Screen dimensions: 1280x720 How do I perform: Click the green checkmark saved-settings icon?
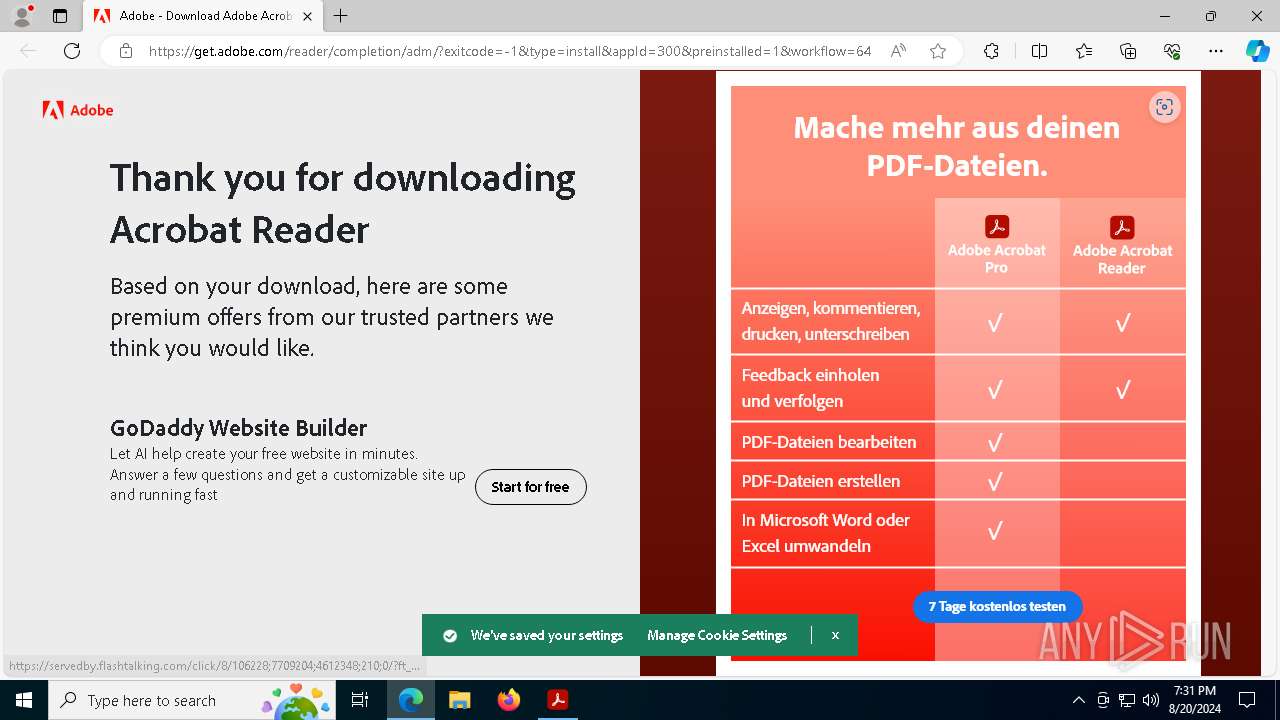point(450,636)
